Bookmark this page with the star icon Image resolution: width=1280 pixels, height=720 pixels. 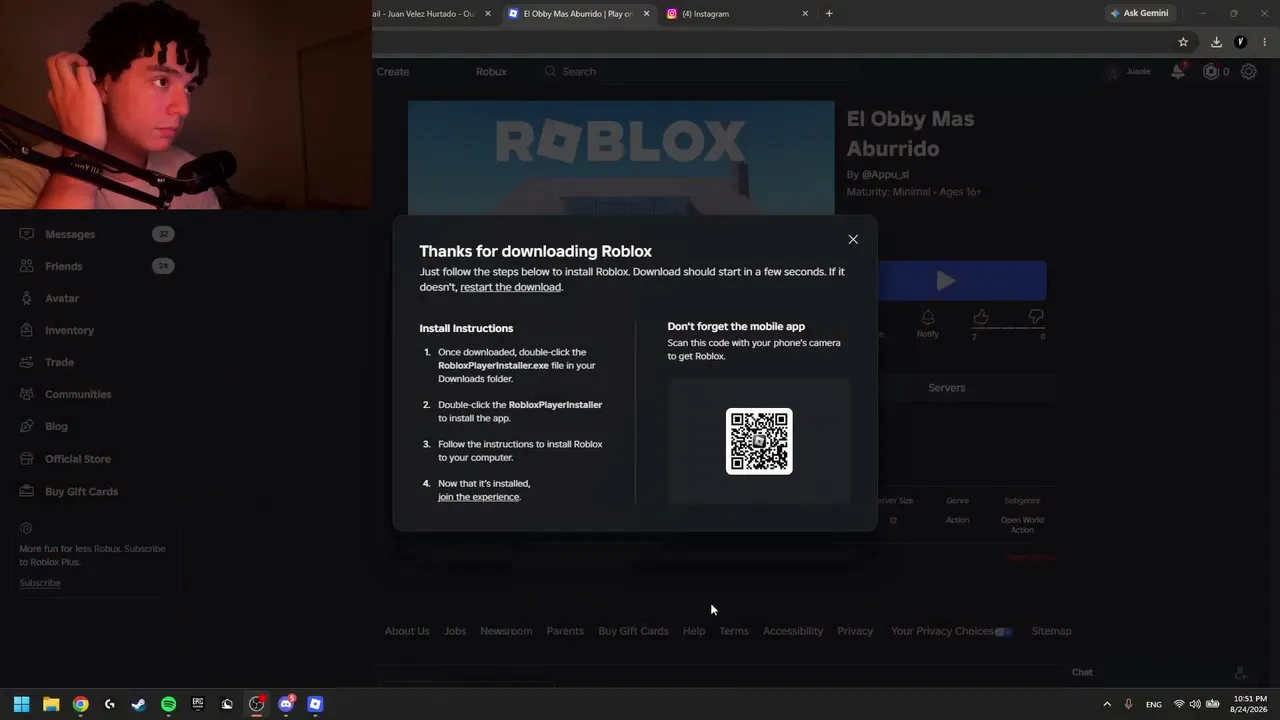(x=1183, y=42)
